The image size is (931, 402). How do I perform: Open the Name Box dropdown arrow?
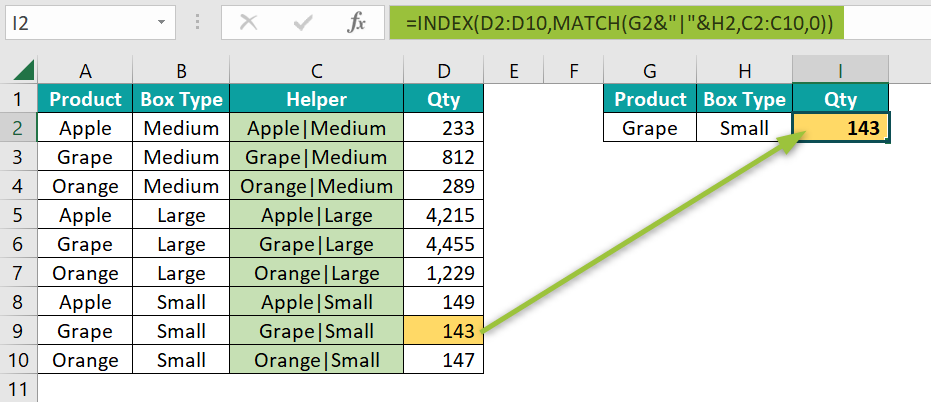pos(161,23)
